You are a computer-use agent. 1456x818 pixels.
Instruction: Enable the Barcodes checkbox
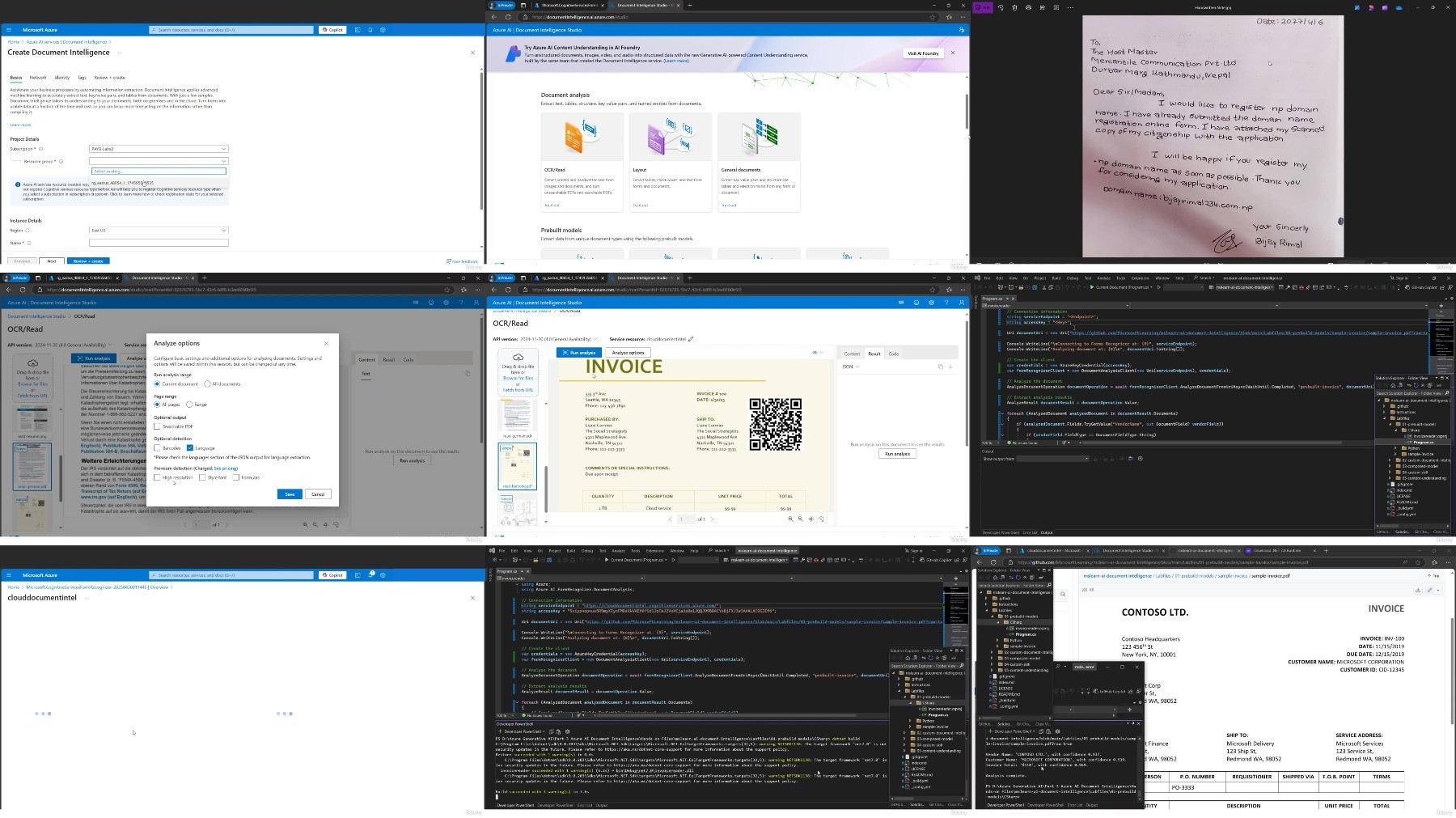pyautogui.click(x=157, y=447)
